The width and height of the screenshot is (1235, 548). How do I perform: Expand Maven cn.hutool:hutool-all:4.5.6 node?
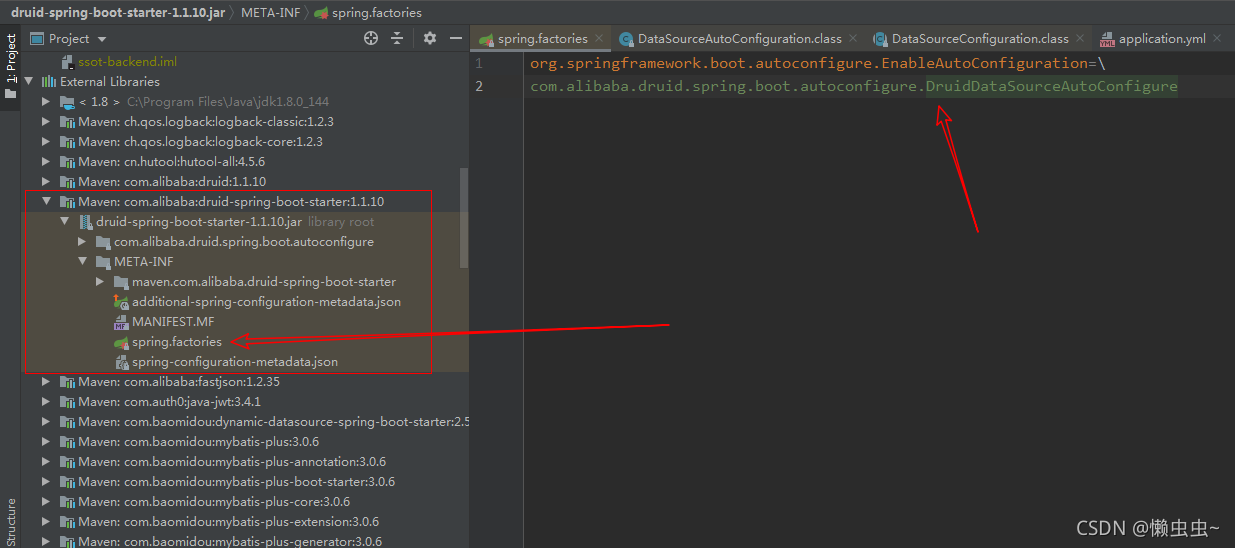click(x=47, y=162)
